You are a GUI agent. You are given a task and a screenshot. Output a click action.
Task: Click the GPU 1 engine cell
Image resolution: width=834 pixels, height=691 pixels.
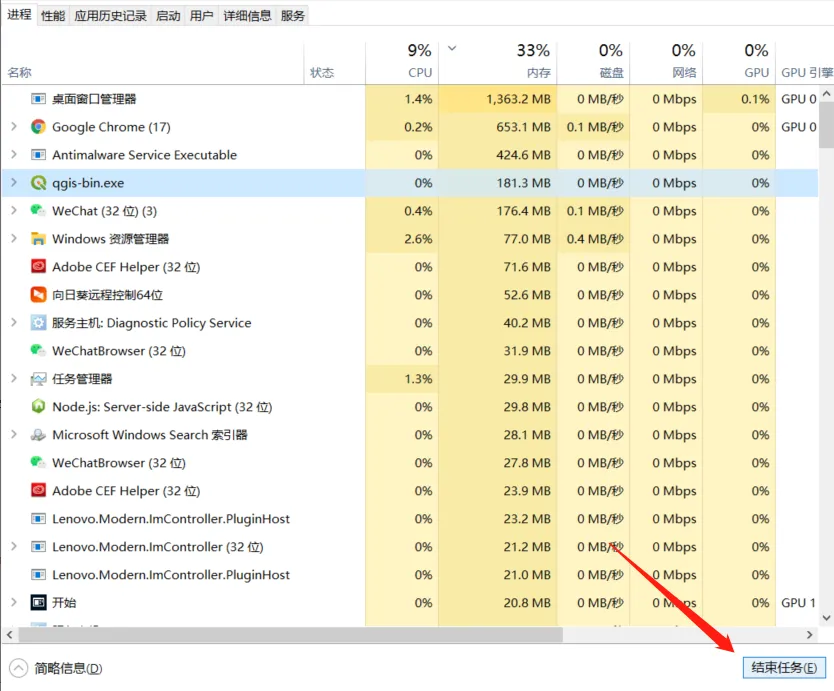(x=798, y=603)
